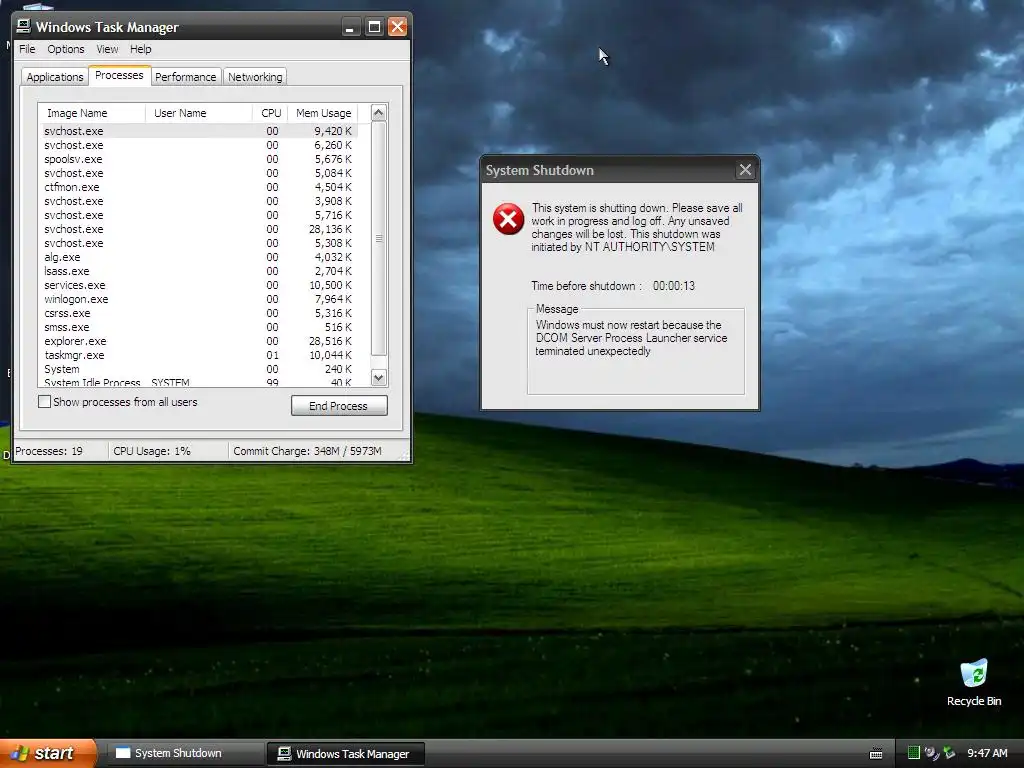The height and width of the screenshot is (768, 1024).
Task: Click the 5,084 K memory value
Action: coord(333,173)
